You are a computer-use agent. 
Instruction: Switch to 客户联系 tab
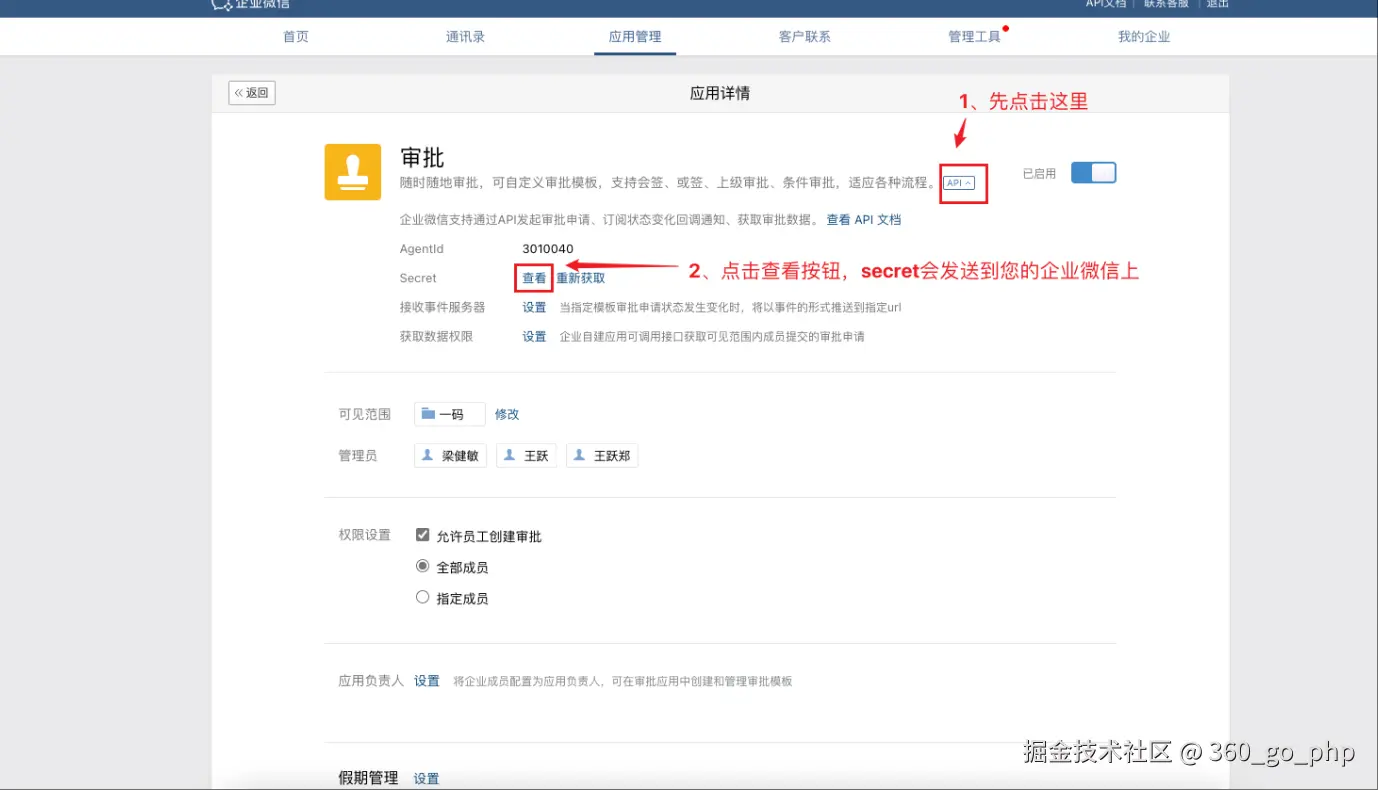804,37
